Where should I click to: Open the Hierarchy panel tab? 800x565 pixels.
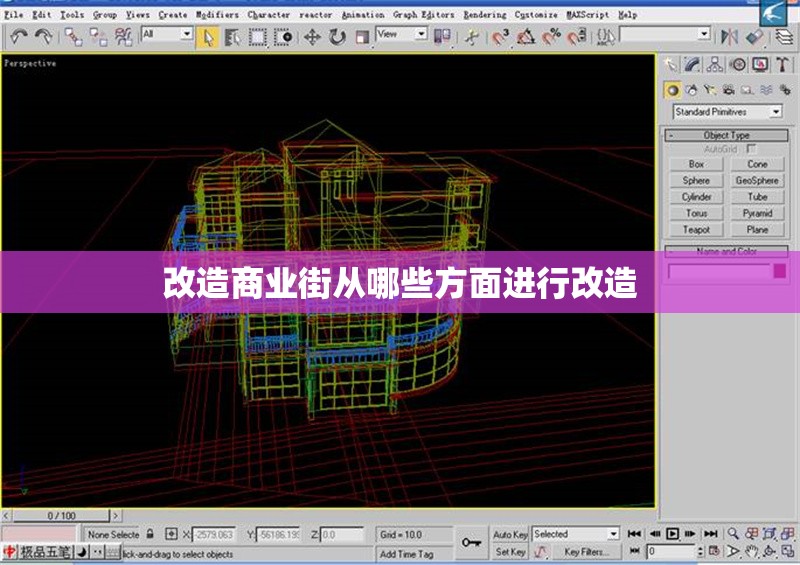coord(715,65)
